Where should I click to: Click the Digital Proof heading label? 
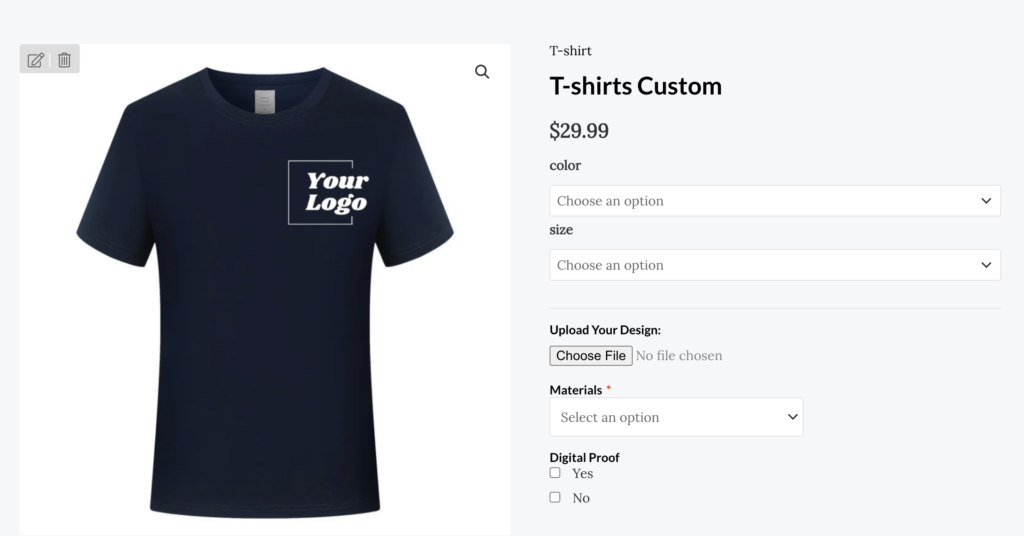tap(585, 457)
